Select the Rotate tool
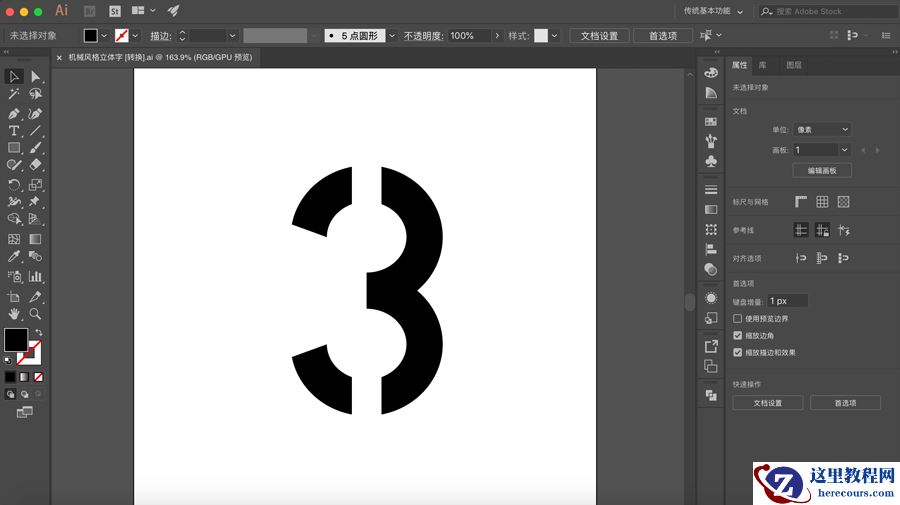900x505 pixels. pos(14,185)
